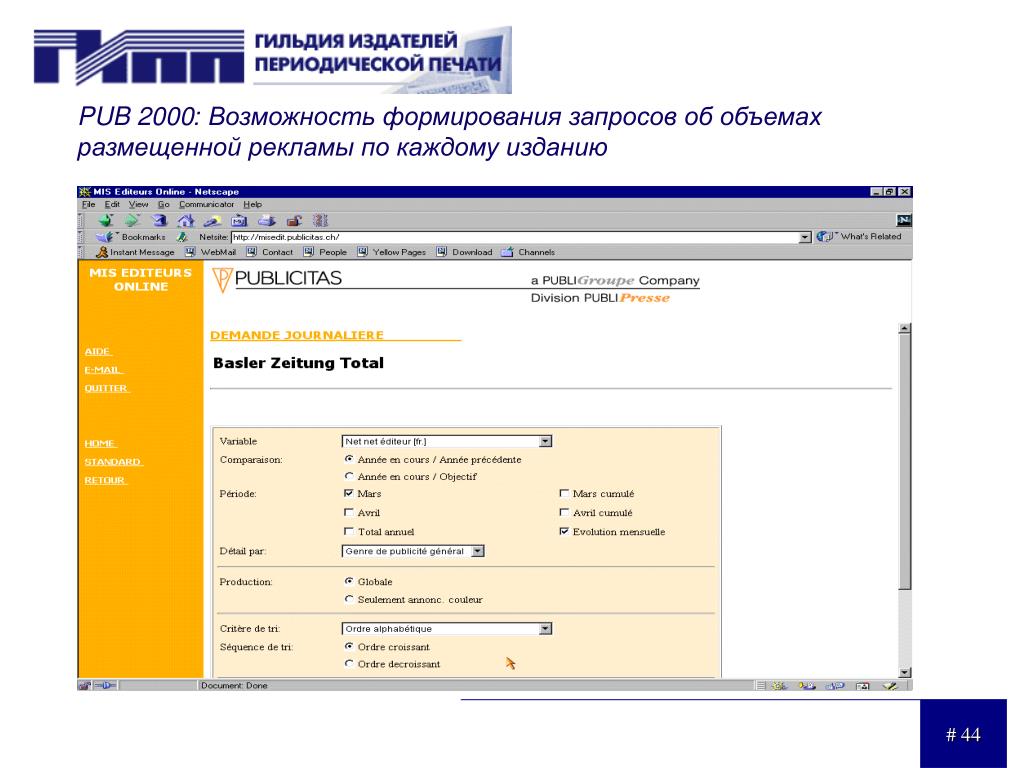Select the Ordre decroissant radio
Screen dimensions: 1024x768
(349, 664)
